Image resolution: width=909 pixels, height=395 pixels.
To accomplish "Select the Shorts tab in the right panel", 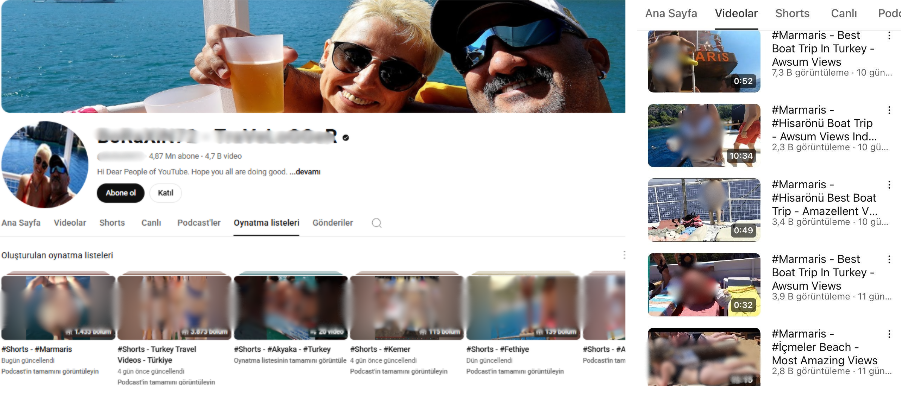I will pyautogui.click(x=792, y=13).
